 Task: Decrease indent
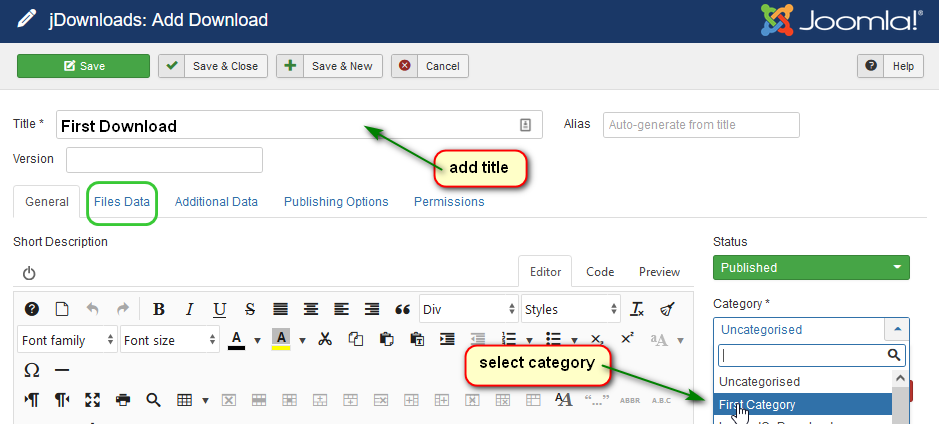pos(478,340)
